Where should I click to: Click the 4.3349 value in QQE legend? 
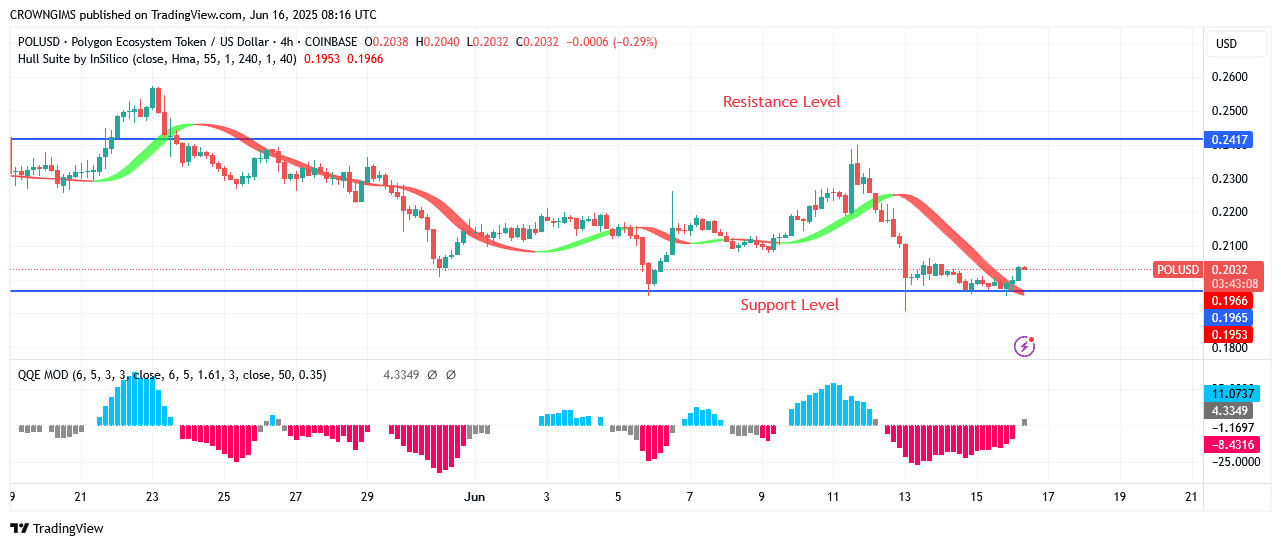pos(401,375)
